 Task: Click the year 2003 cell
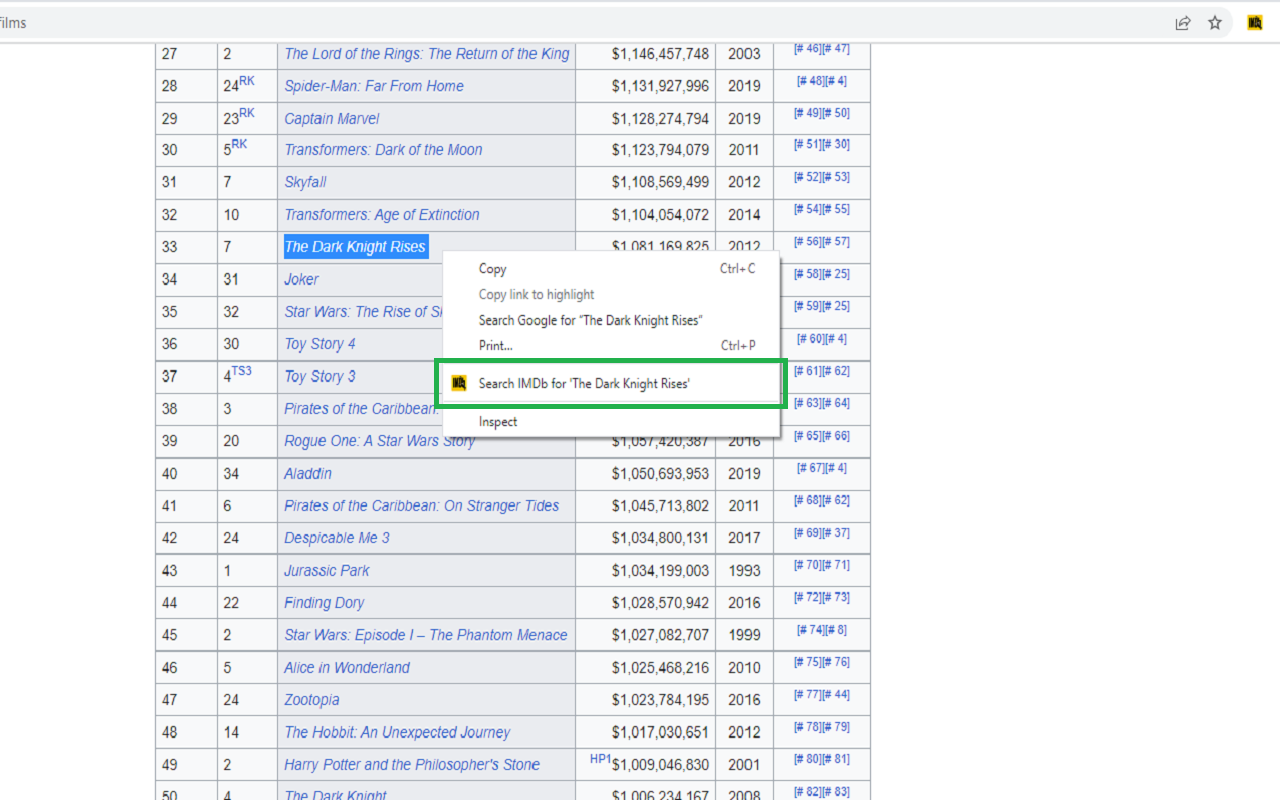(744, 54)
